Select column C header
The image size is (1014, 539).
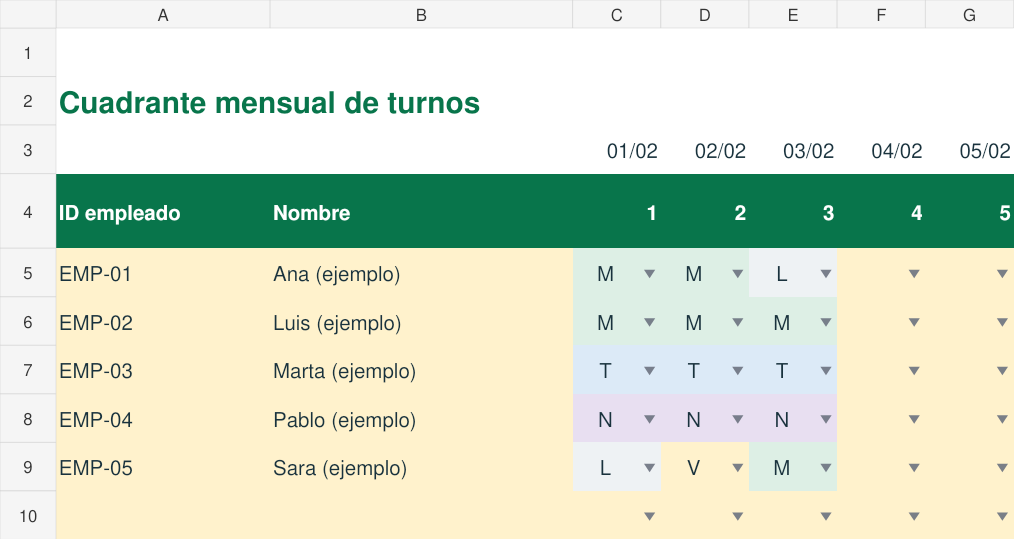[x=617, y=14]
